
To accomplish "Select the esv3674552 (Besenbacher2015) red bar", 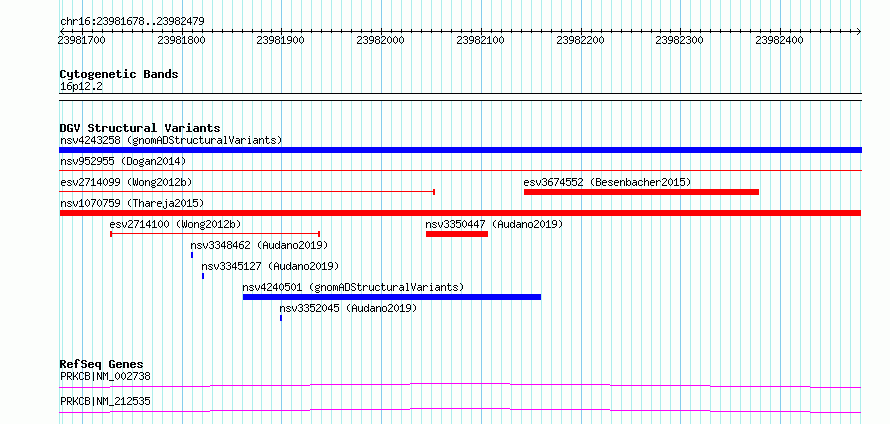I will point(641,192).
